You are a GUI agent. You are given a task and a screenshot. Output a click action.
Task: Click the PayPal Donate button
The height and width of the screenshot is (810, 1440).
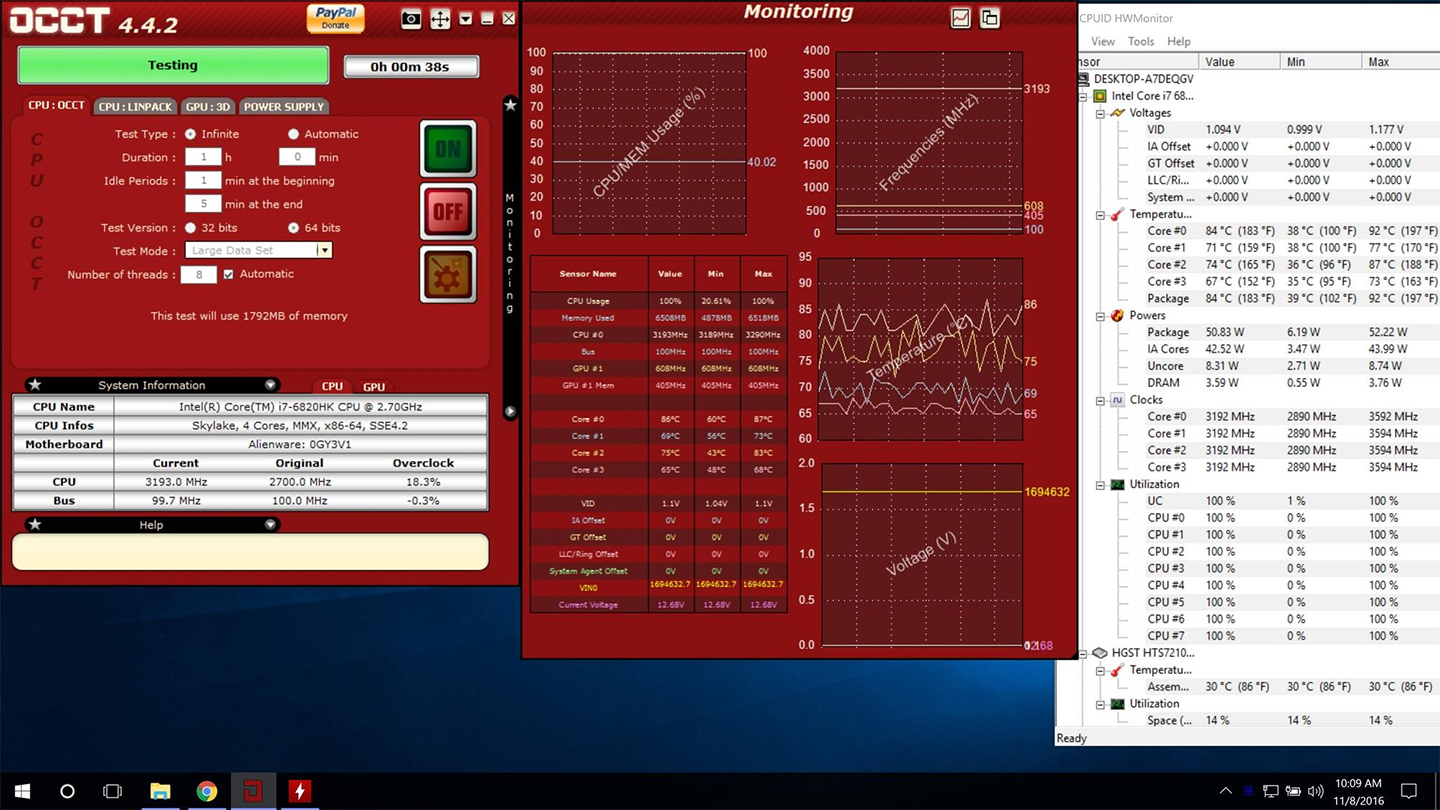(x=335, y=18)
